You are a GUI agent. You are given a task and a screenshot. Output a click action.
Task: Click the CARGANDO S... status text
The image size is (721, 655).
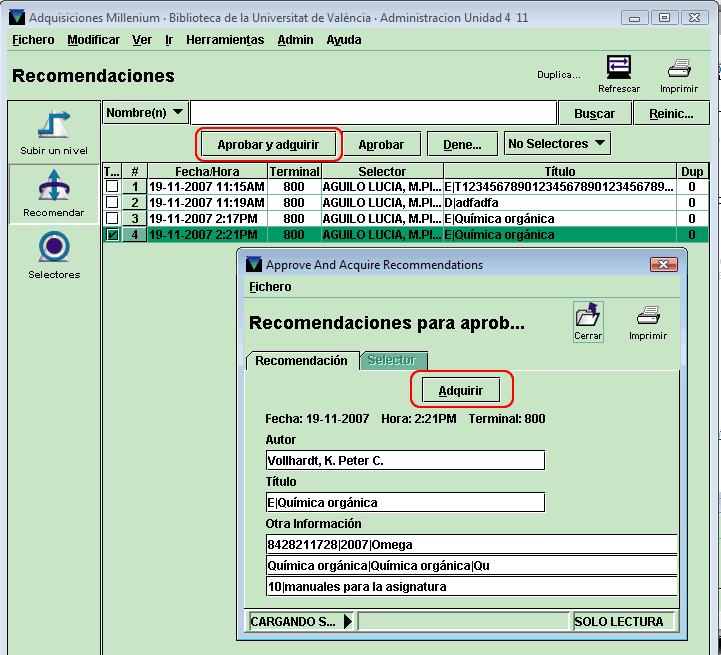(x=293, y=621)
